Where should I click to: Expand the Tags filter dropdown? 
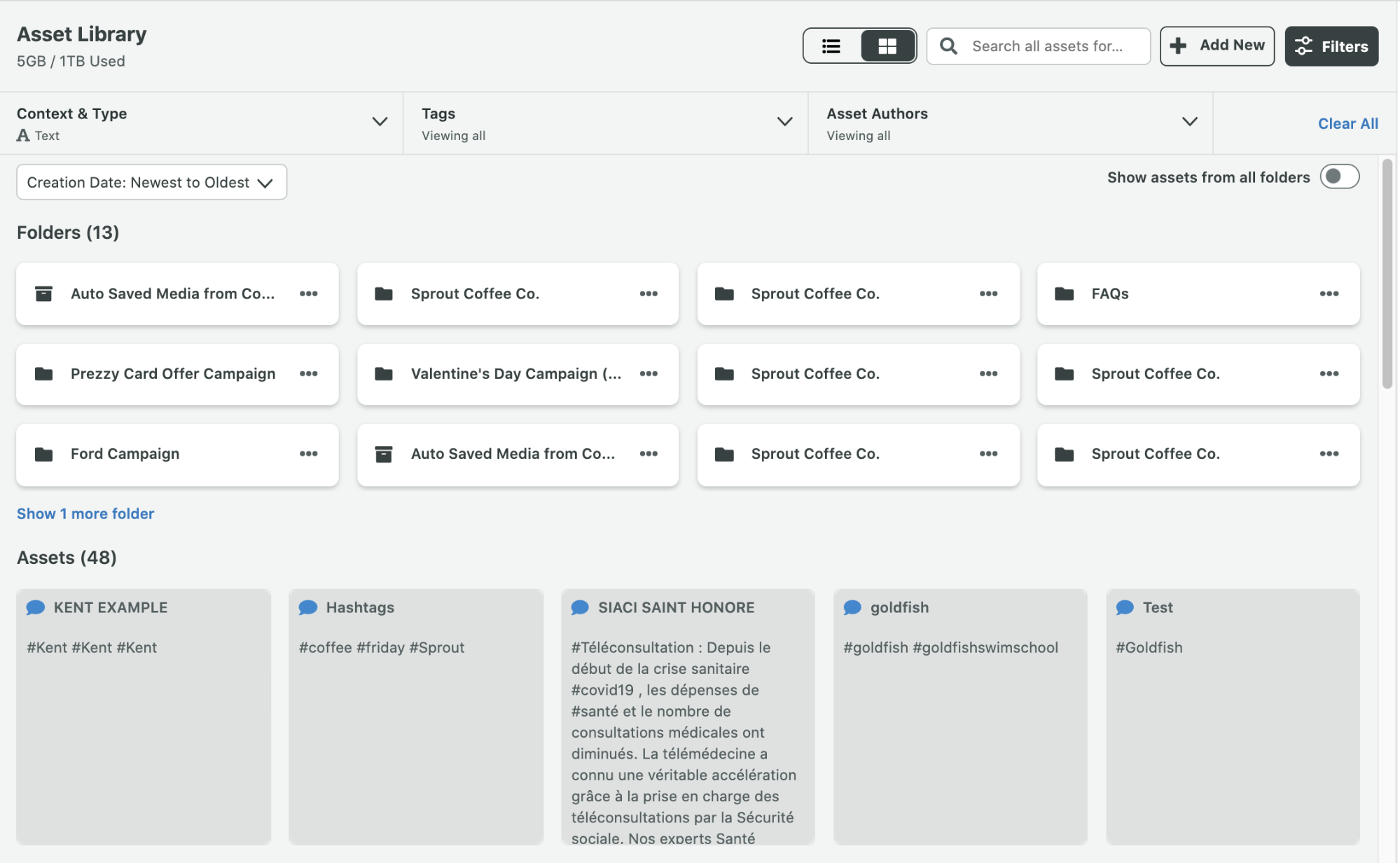pyautogui.click(x=784, y=122)
